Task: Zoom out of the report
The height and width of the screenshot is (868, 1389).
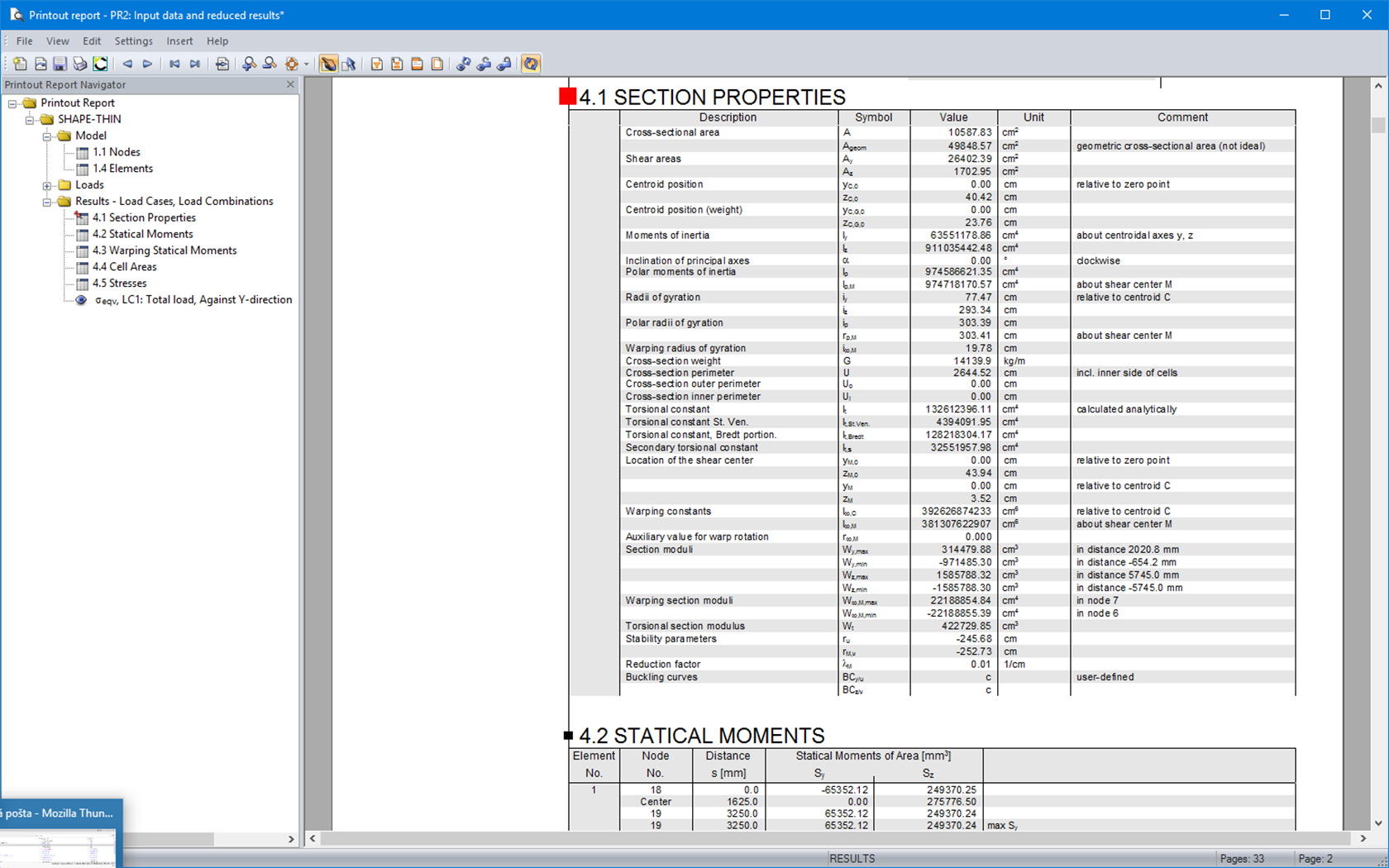Action: click(270, 64)
